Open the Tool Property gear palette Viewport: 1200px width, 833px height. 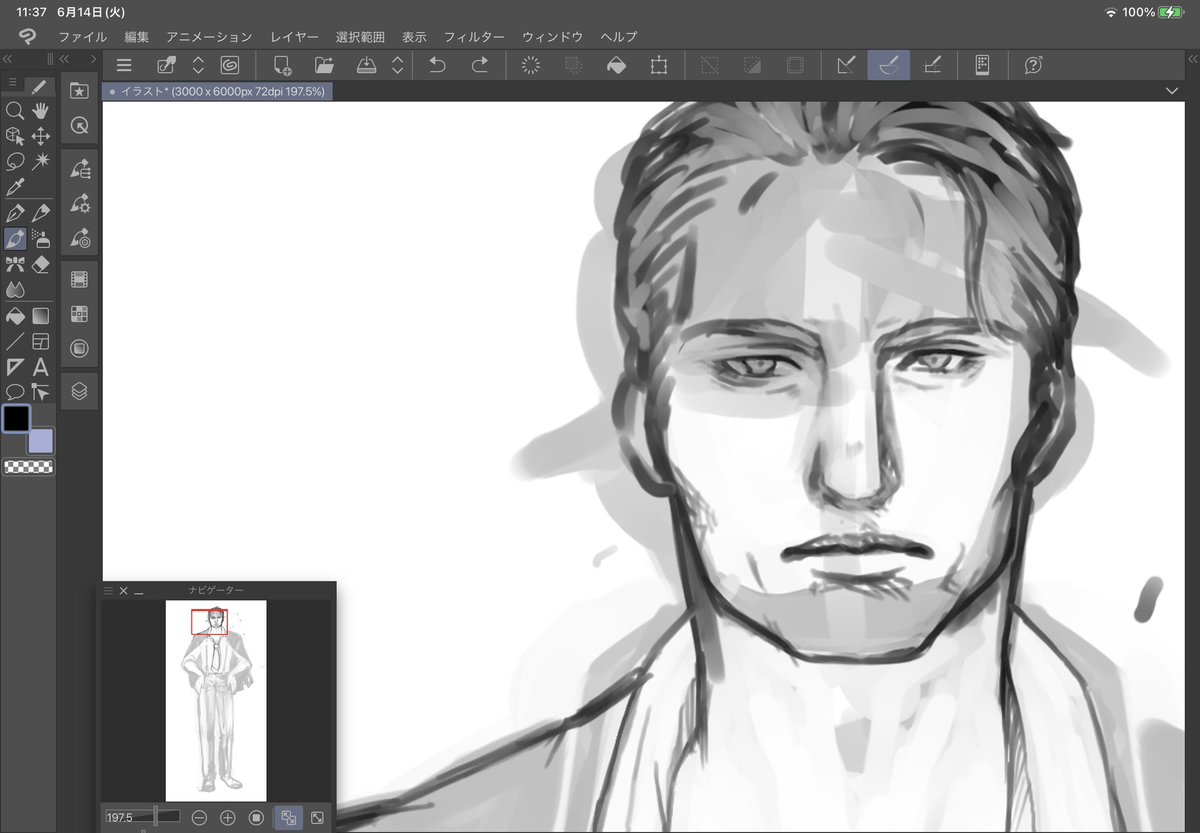(79, 204)
